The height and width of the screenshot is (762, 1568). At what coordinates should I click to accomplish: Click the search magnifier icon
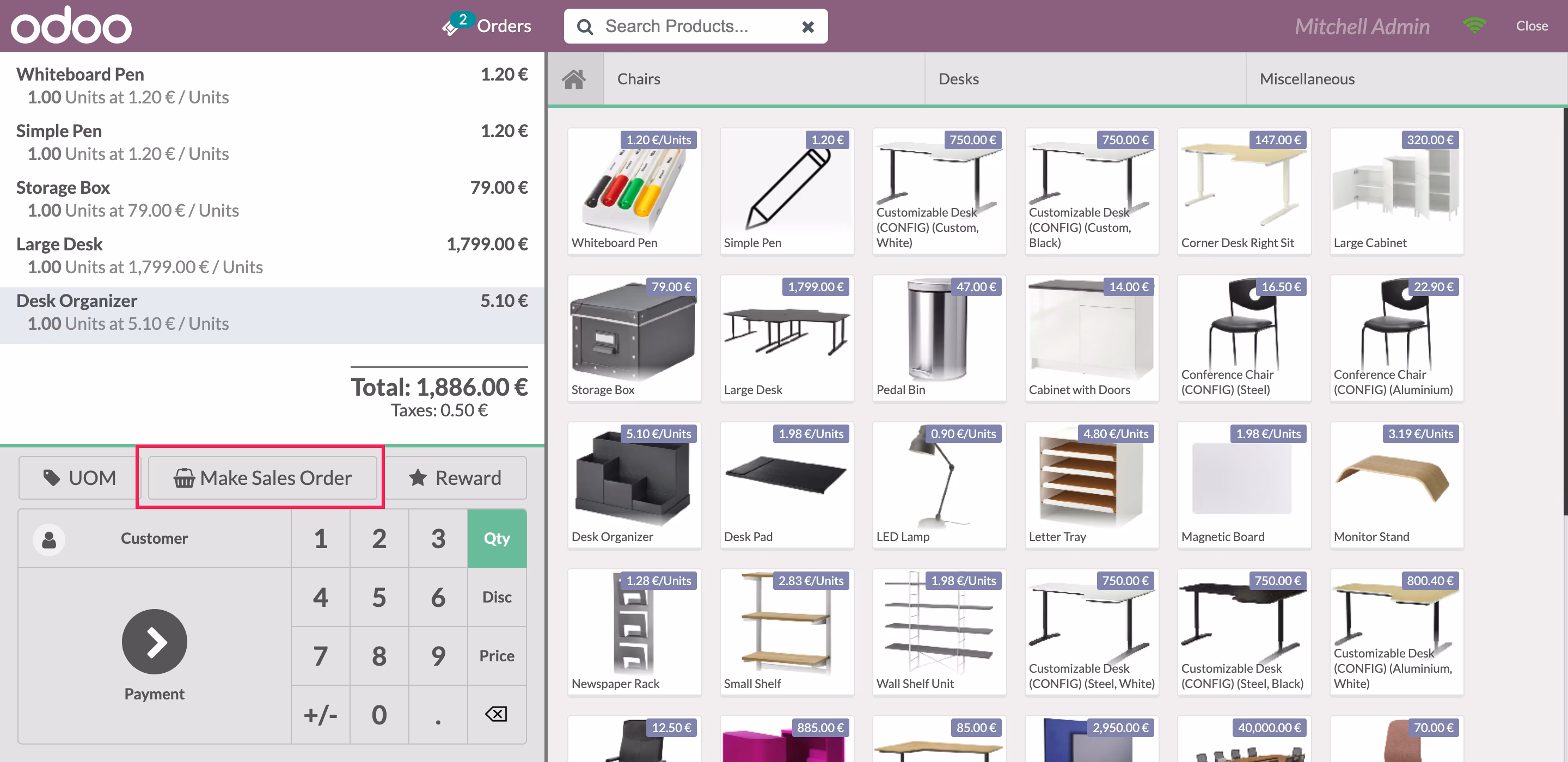585,27
